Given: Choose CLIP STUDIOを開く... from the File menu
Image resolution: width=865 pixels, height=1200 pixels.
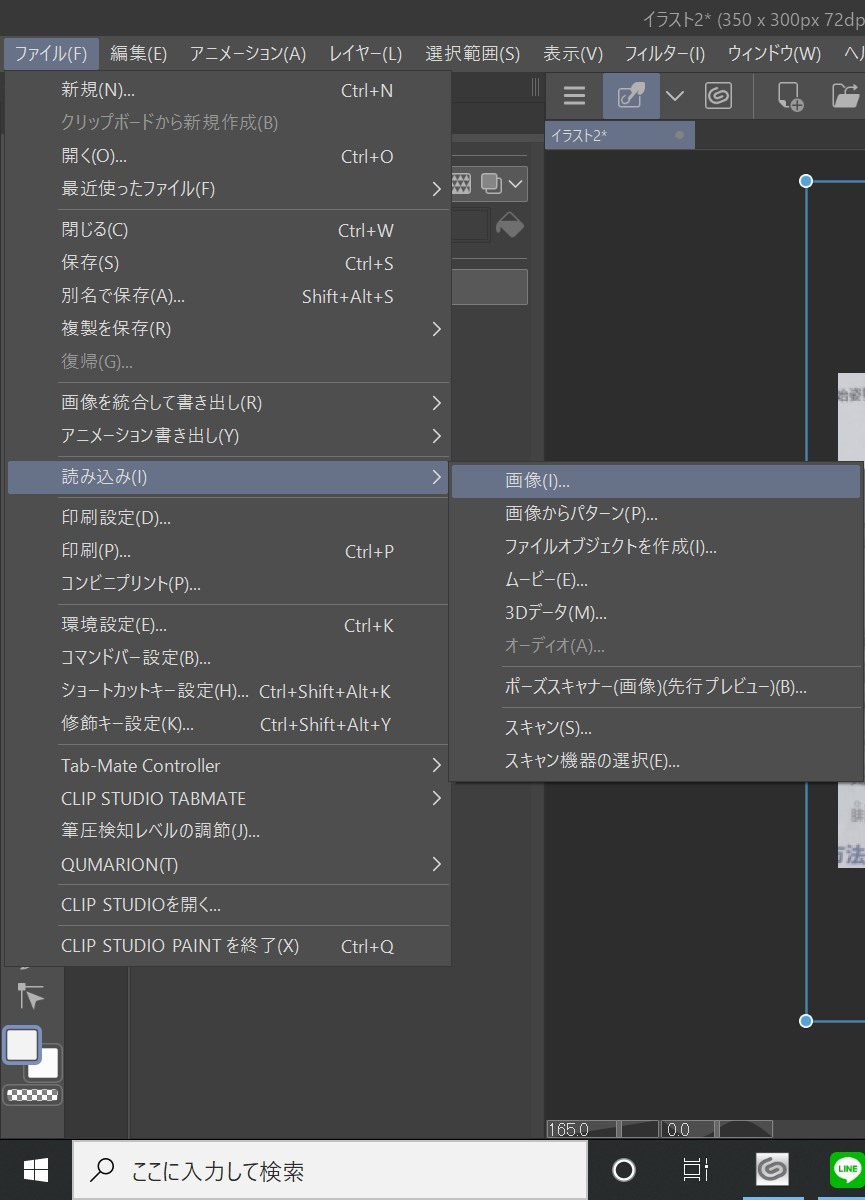Looking at the screenshot, I should tap(228, 906).
